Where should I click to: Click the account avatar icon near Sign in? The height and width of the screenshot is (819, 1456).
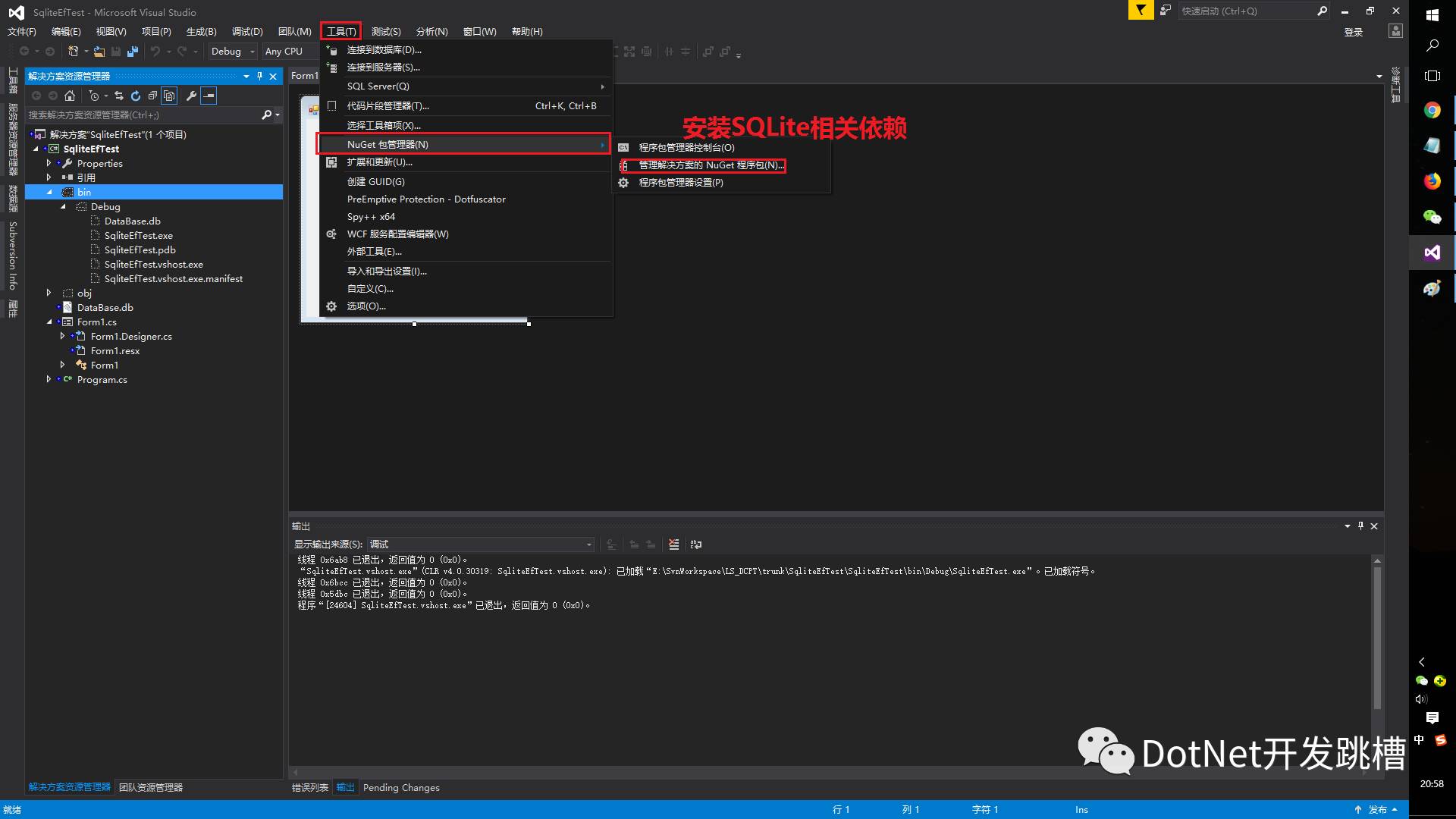(1395, 31)
